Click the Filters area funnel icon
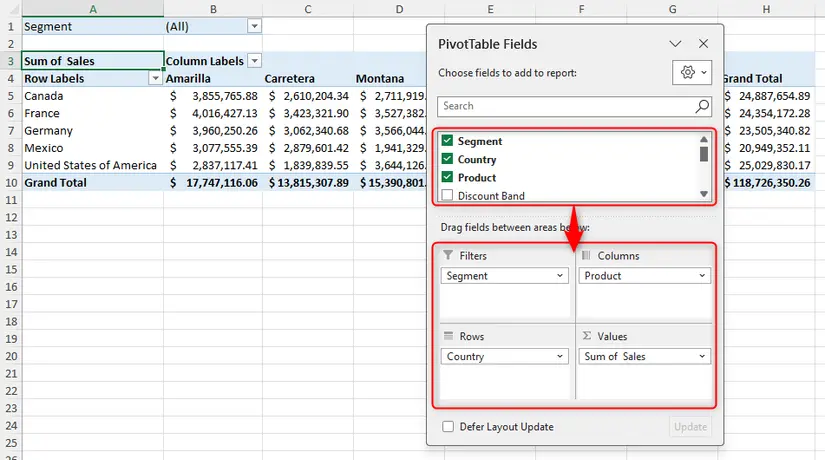Viewport: 825px width, 460px height. click(448, 255)
